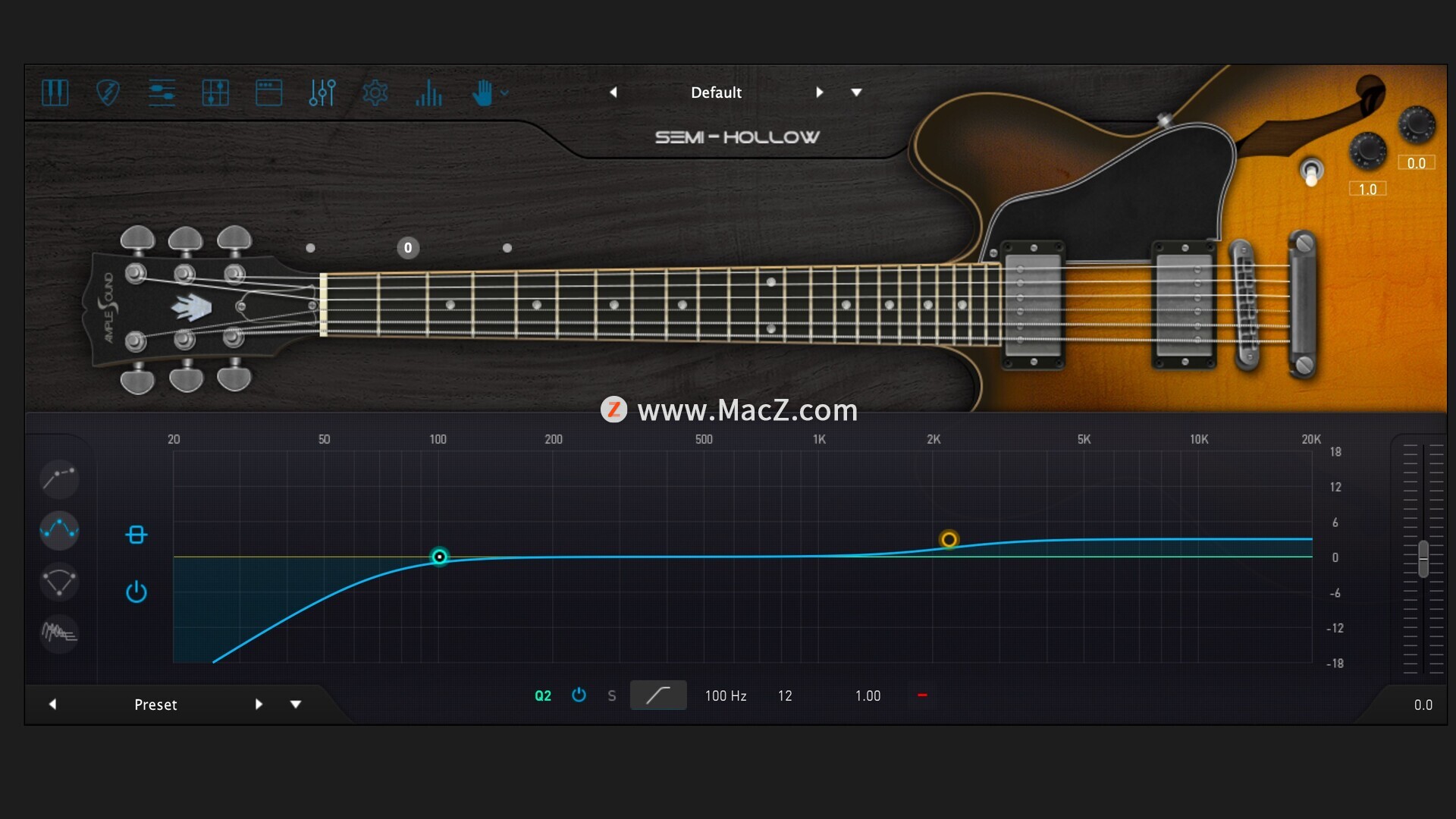Click the 100 Hz frequency field
This screenshot has height=819, width=1456.
(x=726, y=695)
